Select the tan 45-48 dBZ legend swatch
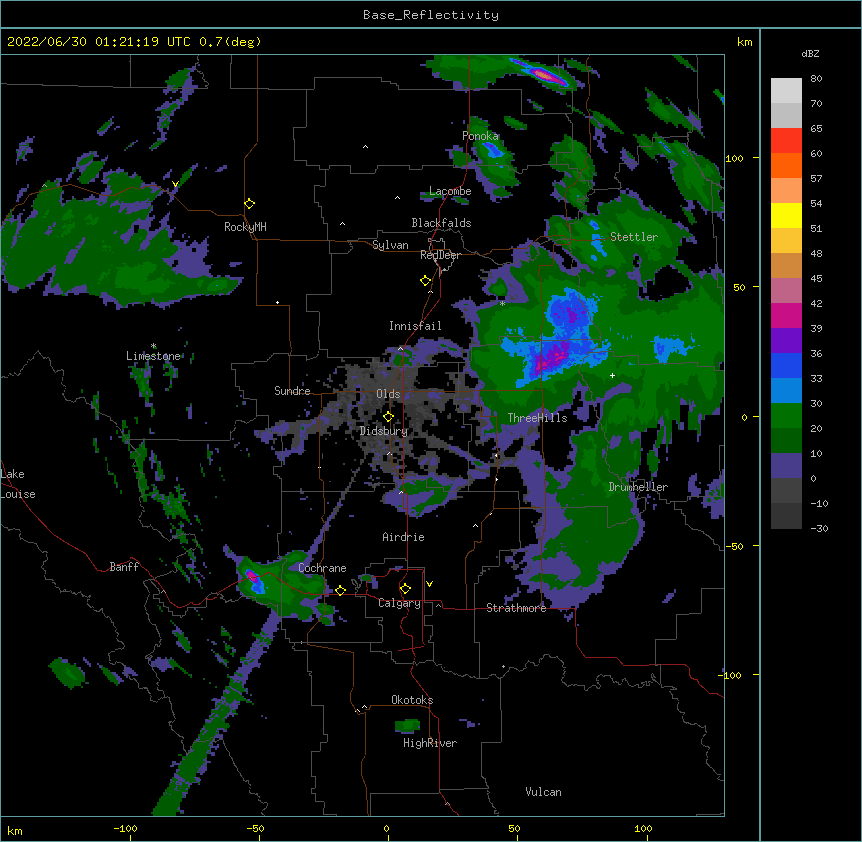Image resolution: width=862 pixels, height=842 pixels. coord(786,265)
